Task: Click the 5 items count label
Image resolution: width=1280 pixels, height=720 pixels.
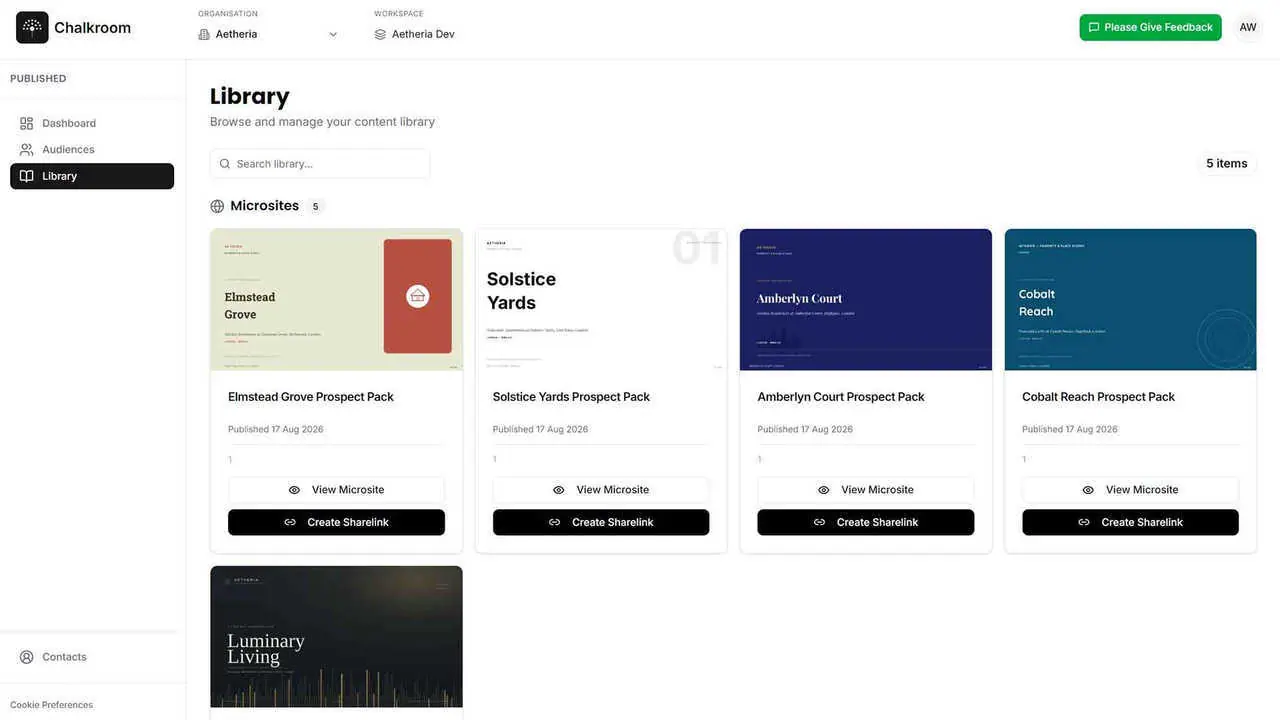Action: [x=1227, y=164]
